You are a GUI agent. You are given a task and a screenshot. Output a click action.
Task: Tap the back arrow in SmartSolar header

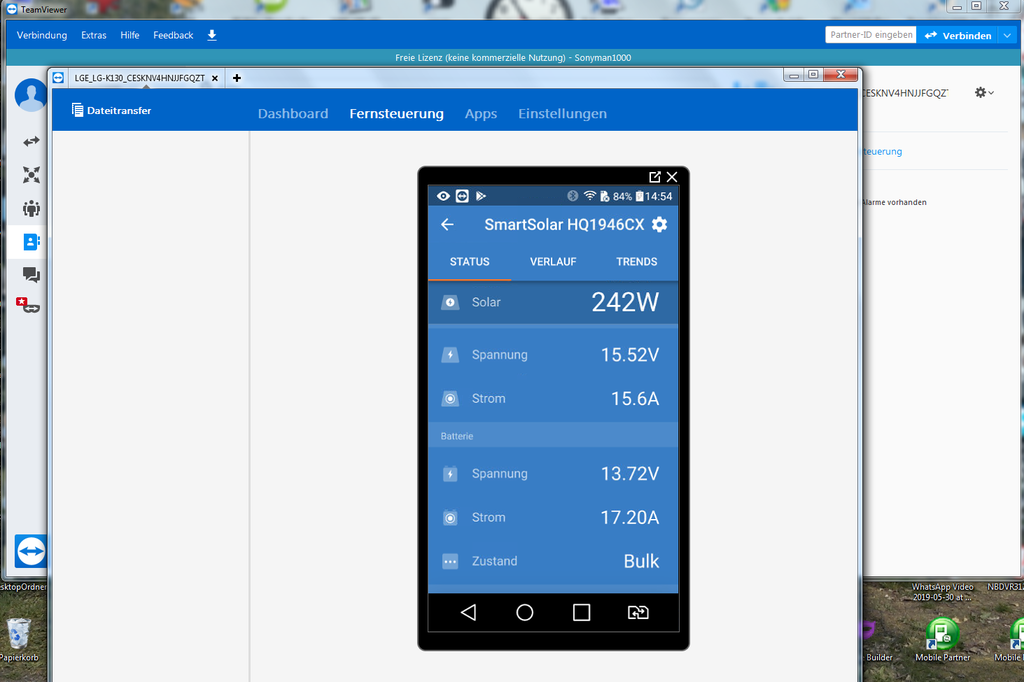(x=447, y=225)
